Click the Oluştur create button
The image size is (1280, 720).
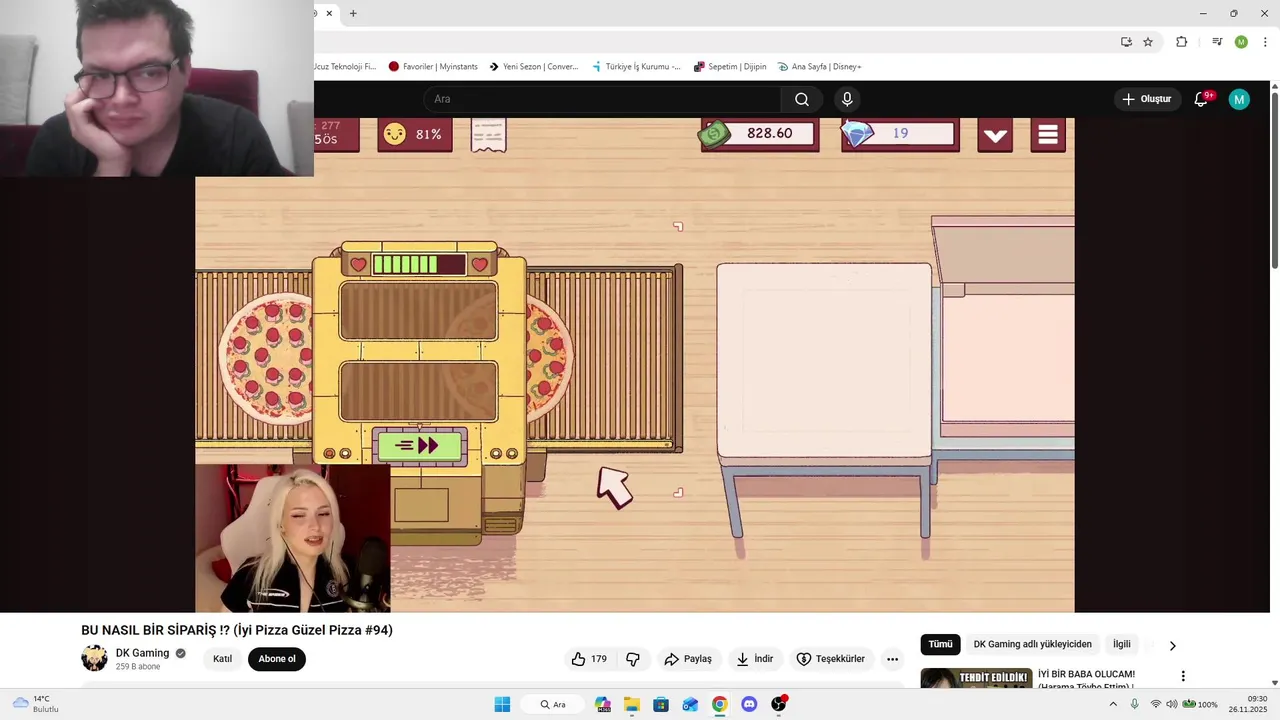(x=1147, y=99)
